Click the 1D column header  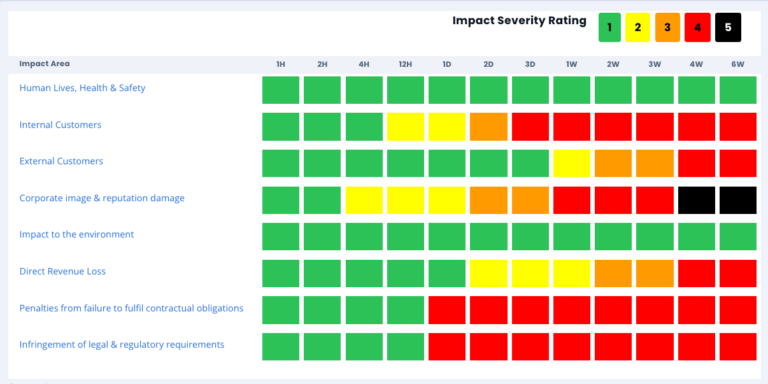[x=447, y=64]
